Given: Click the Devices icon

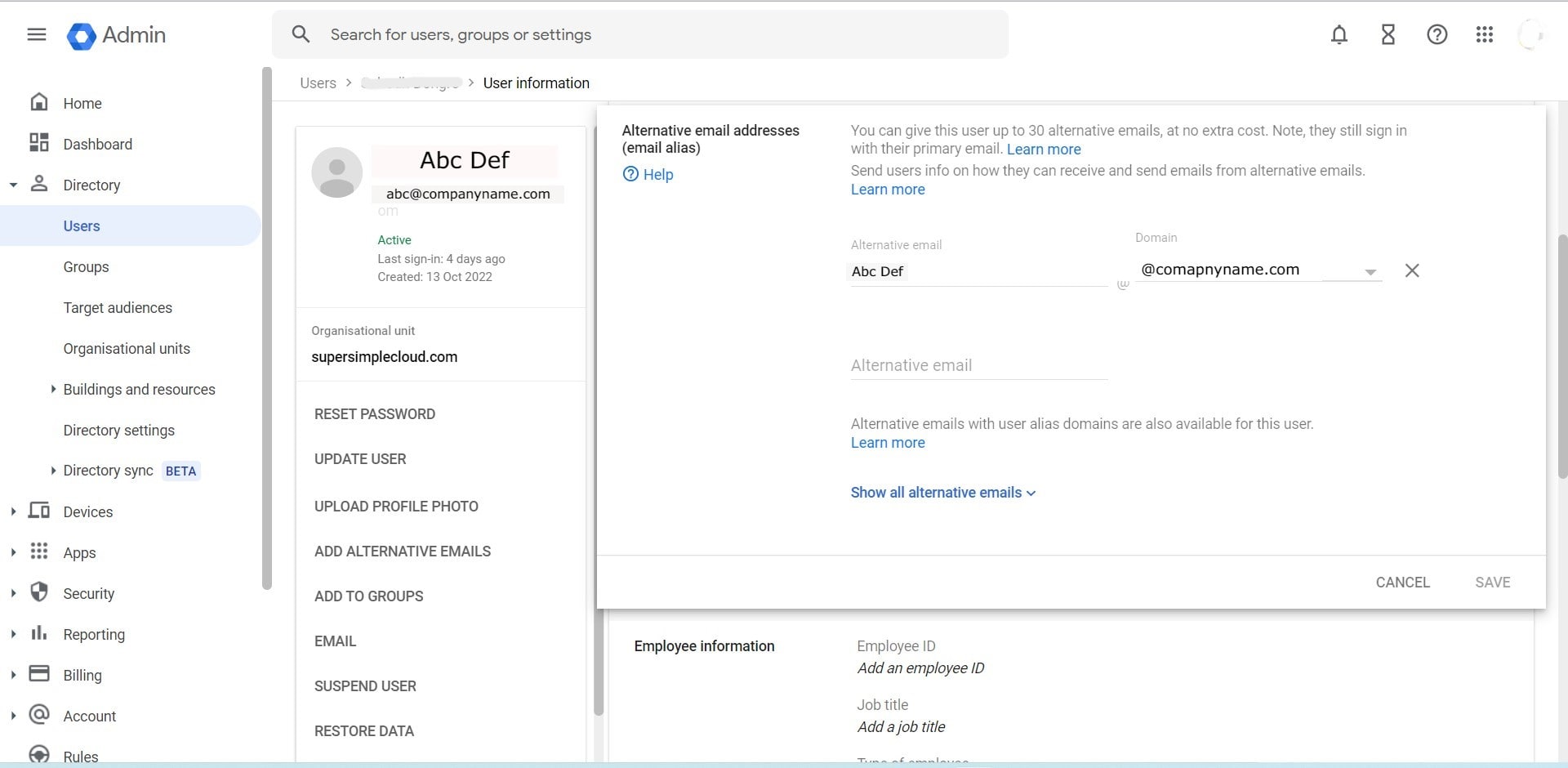Looking at the screenshot, I should pos(38,511).
